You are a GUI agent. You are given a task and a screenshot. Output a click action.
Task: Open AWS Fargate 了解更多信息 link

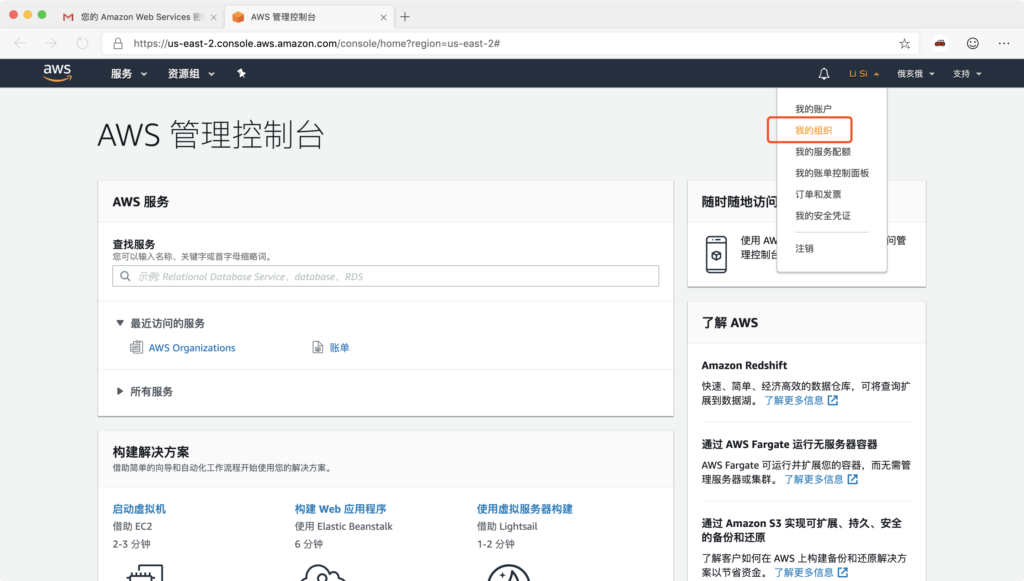pyautogui.click(x=820, y=479)
